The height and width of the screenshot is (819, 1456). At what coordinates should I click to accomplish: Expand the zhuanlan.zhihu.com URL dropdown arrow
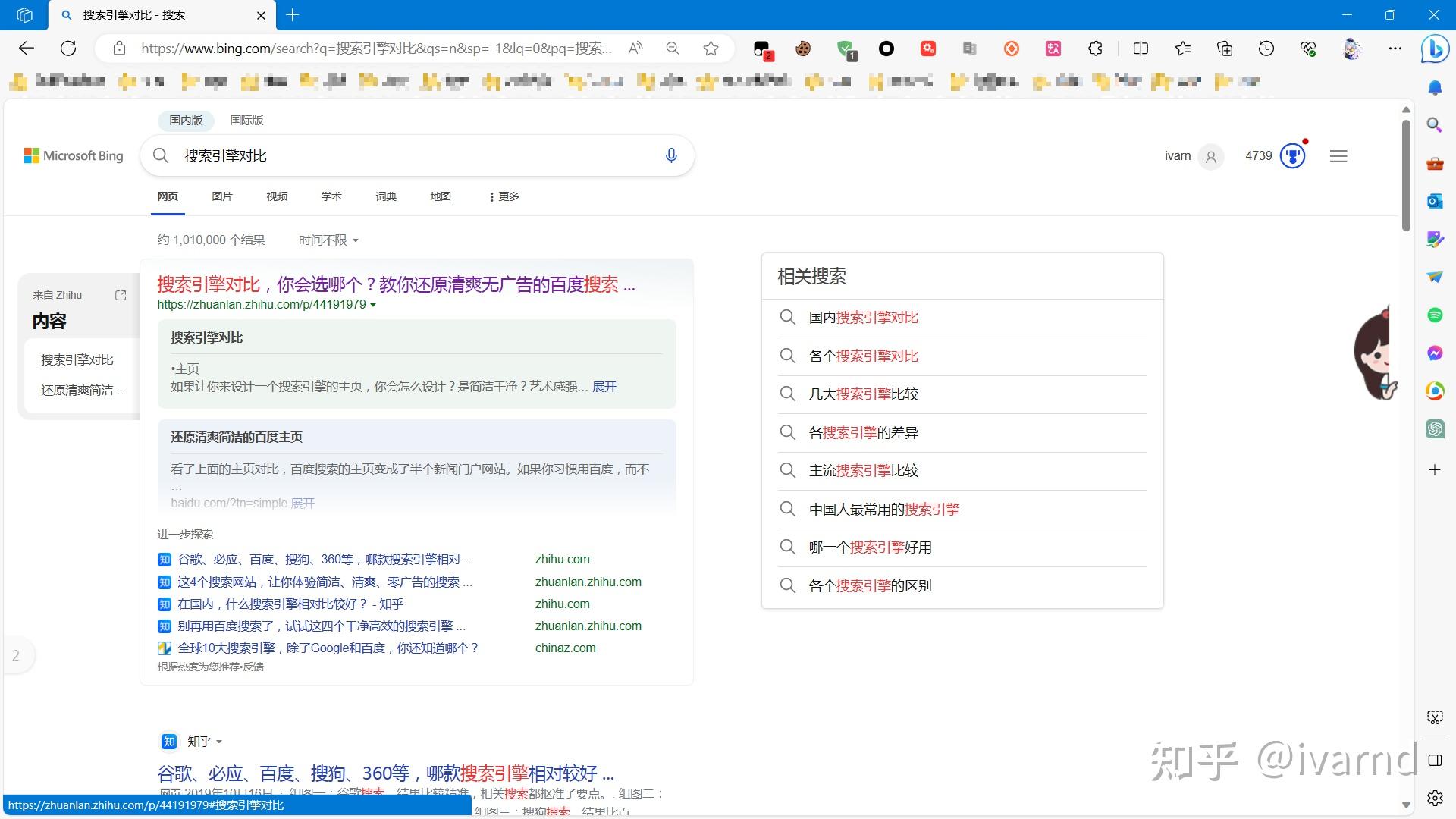(373, 305)
